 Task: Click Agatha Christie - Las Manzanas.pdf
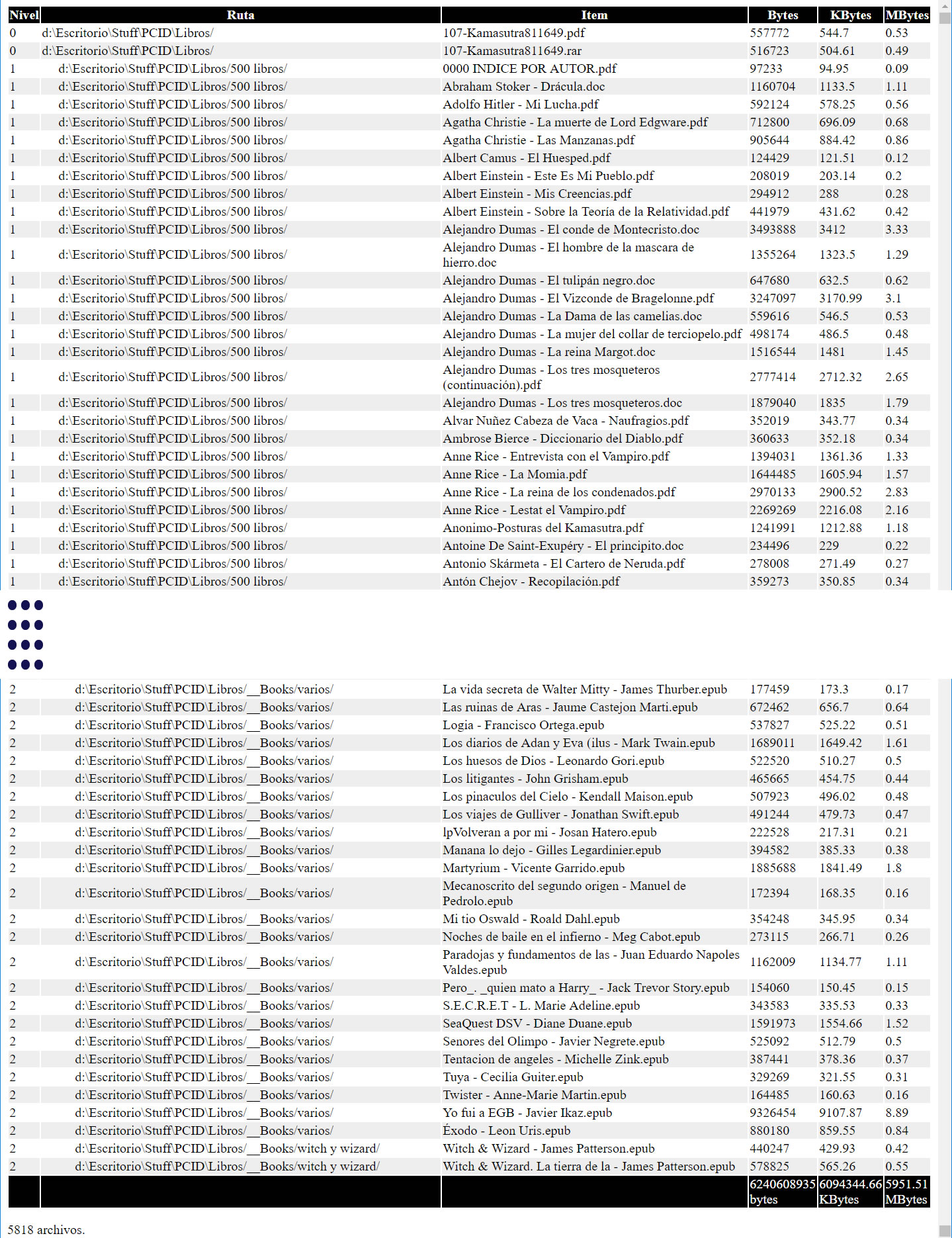(539, 140)
